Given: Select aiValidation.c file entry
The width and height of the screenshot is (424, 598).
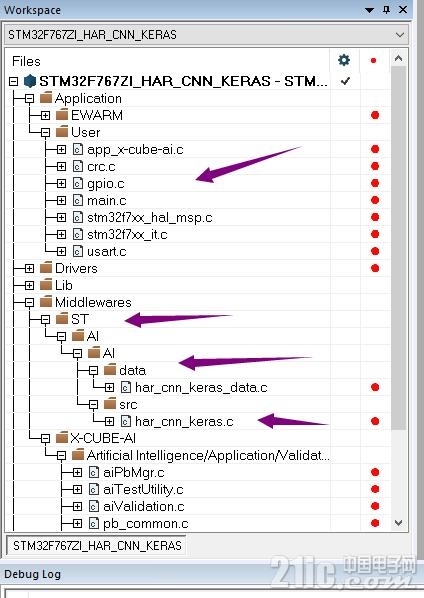Looking at the screenshot, I should [144, 506].
